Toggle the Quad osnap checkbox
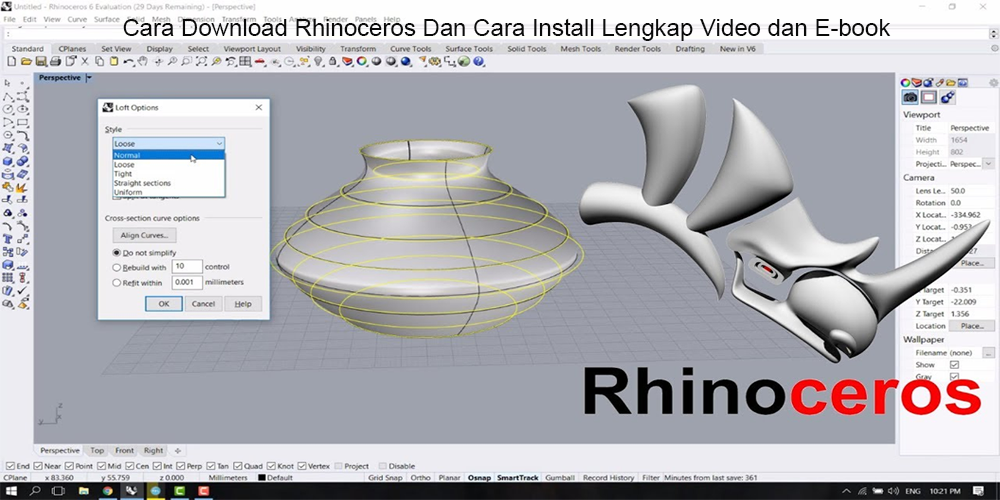Screen dimensions: 1000x500 [x=238, y=466]
